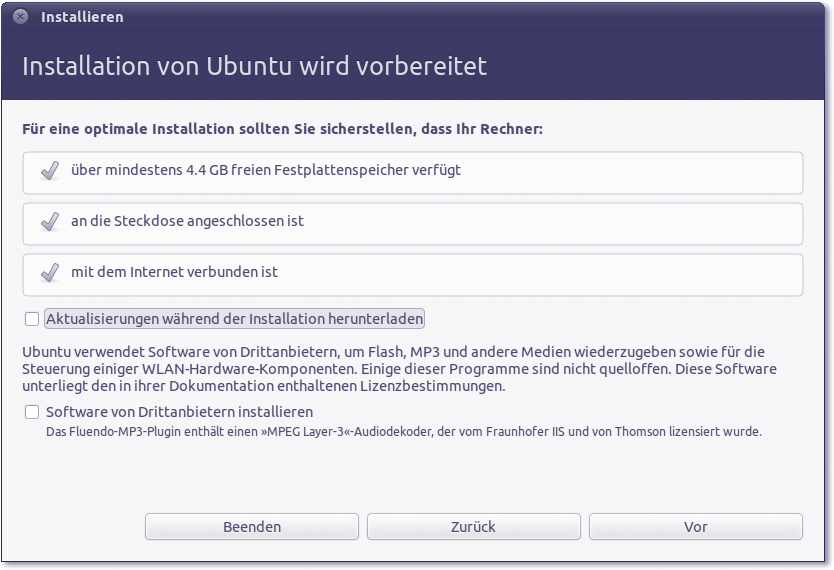
Task: Enable the Aktualisierungen download checkbox
Action: point(32,319)
